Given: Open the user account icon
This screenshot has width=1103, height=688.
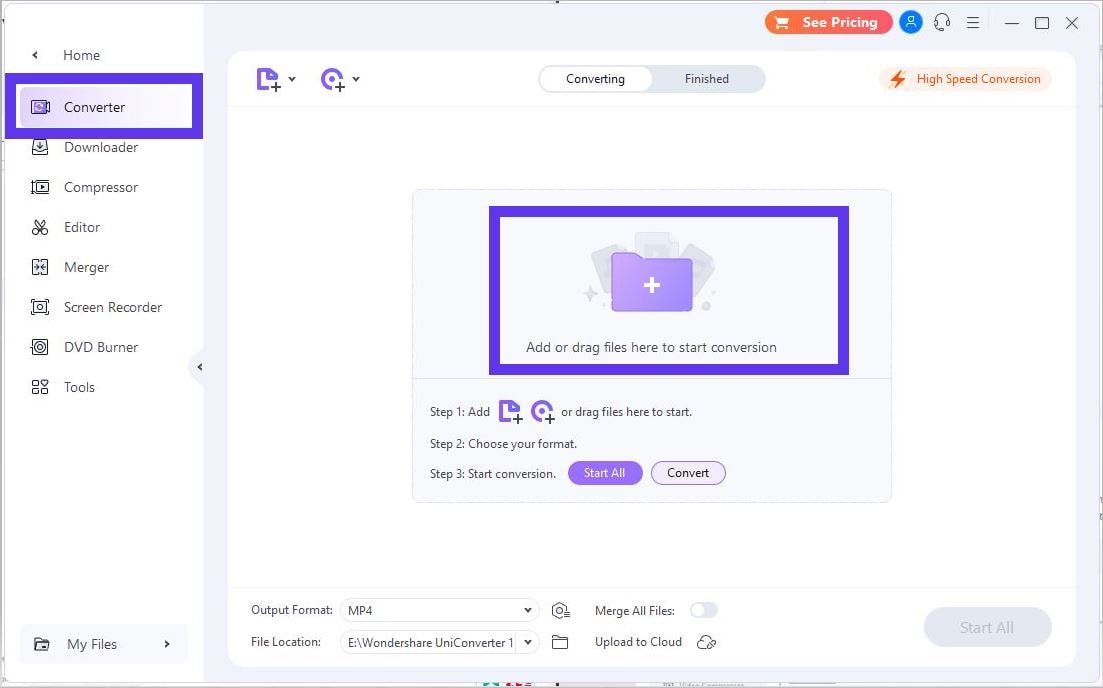Looking at the screenshot, I should click(910, 23).
